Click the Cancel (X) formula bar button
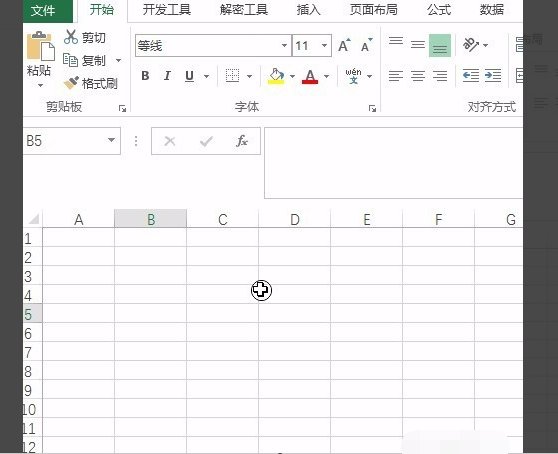Screen dimensions: 558x454 coord(170,141)
